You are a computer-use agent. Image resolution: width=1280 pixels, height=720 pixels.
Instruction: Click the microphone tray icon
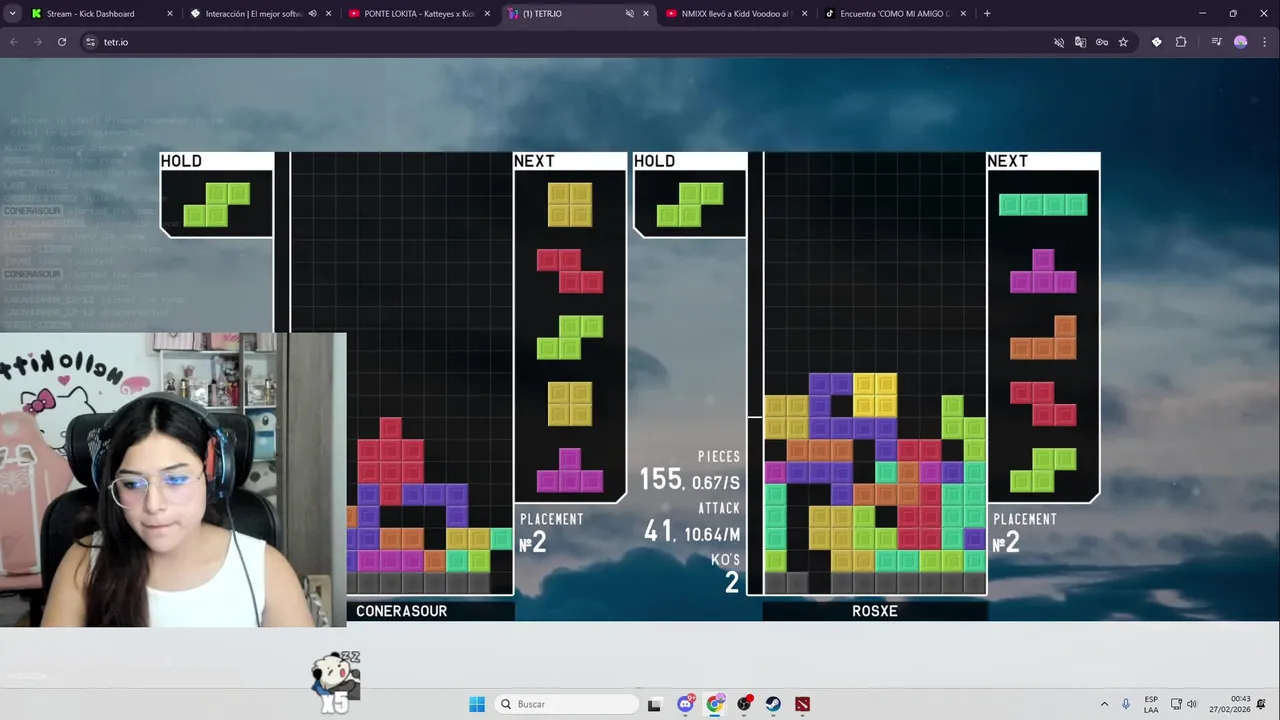point(1126,704)
